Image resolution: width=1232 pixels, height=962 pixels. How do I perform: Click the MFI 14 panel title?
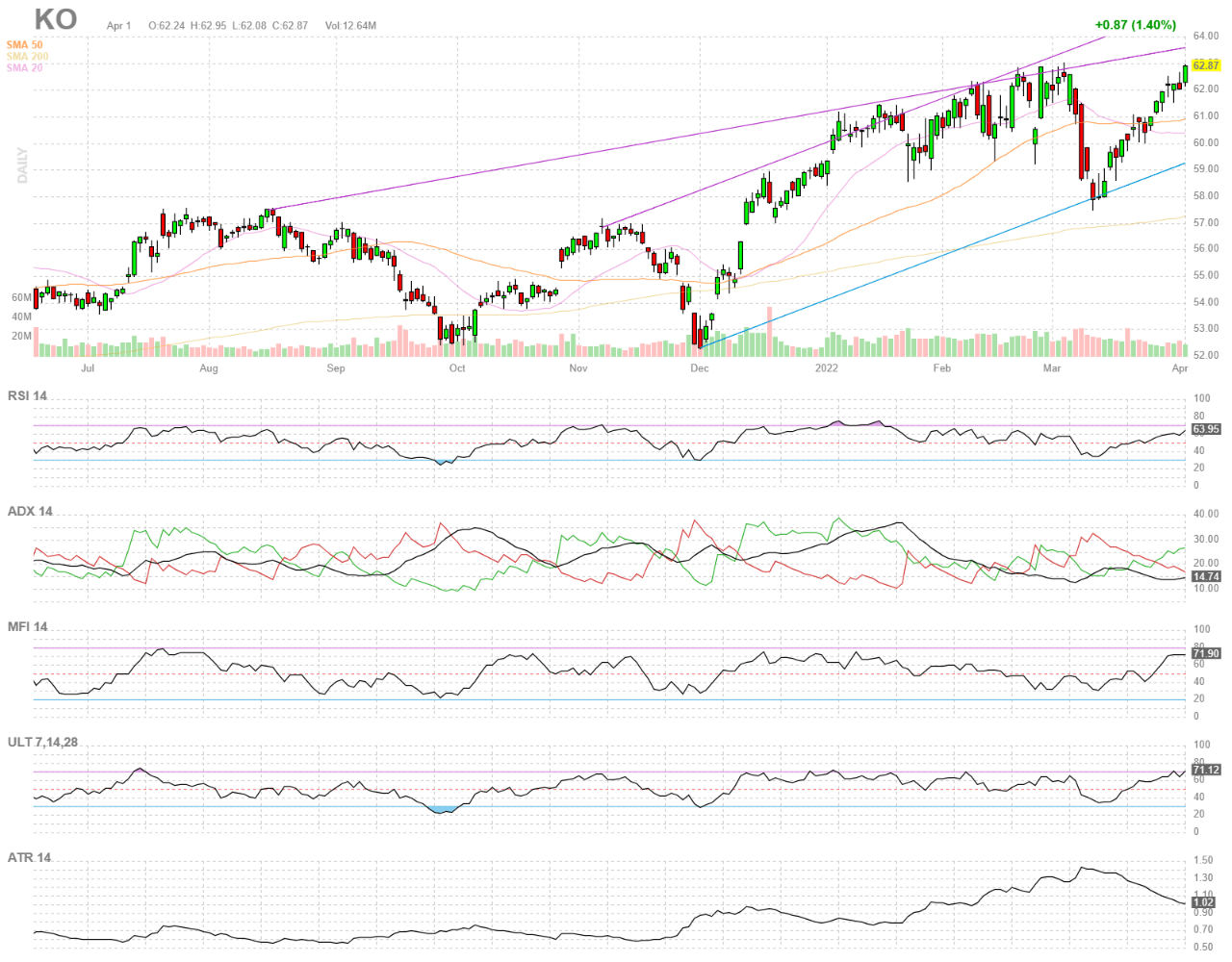[28, 626]
